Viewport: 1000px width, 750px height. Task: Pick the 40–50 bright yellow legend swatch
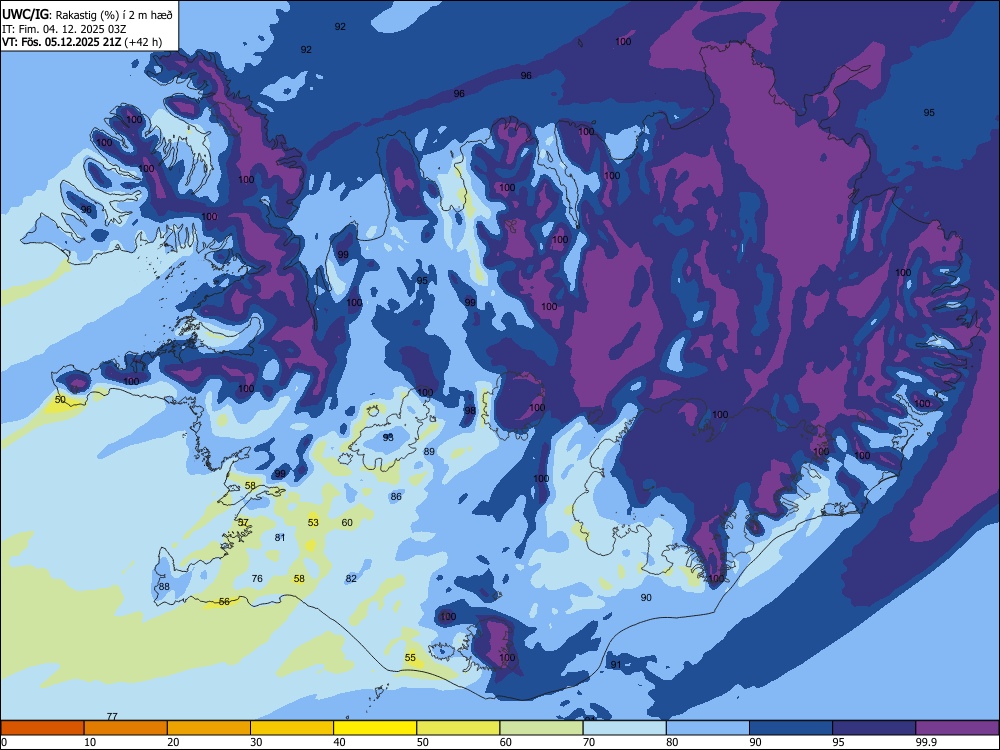[x=375, y=728]
